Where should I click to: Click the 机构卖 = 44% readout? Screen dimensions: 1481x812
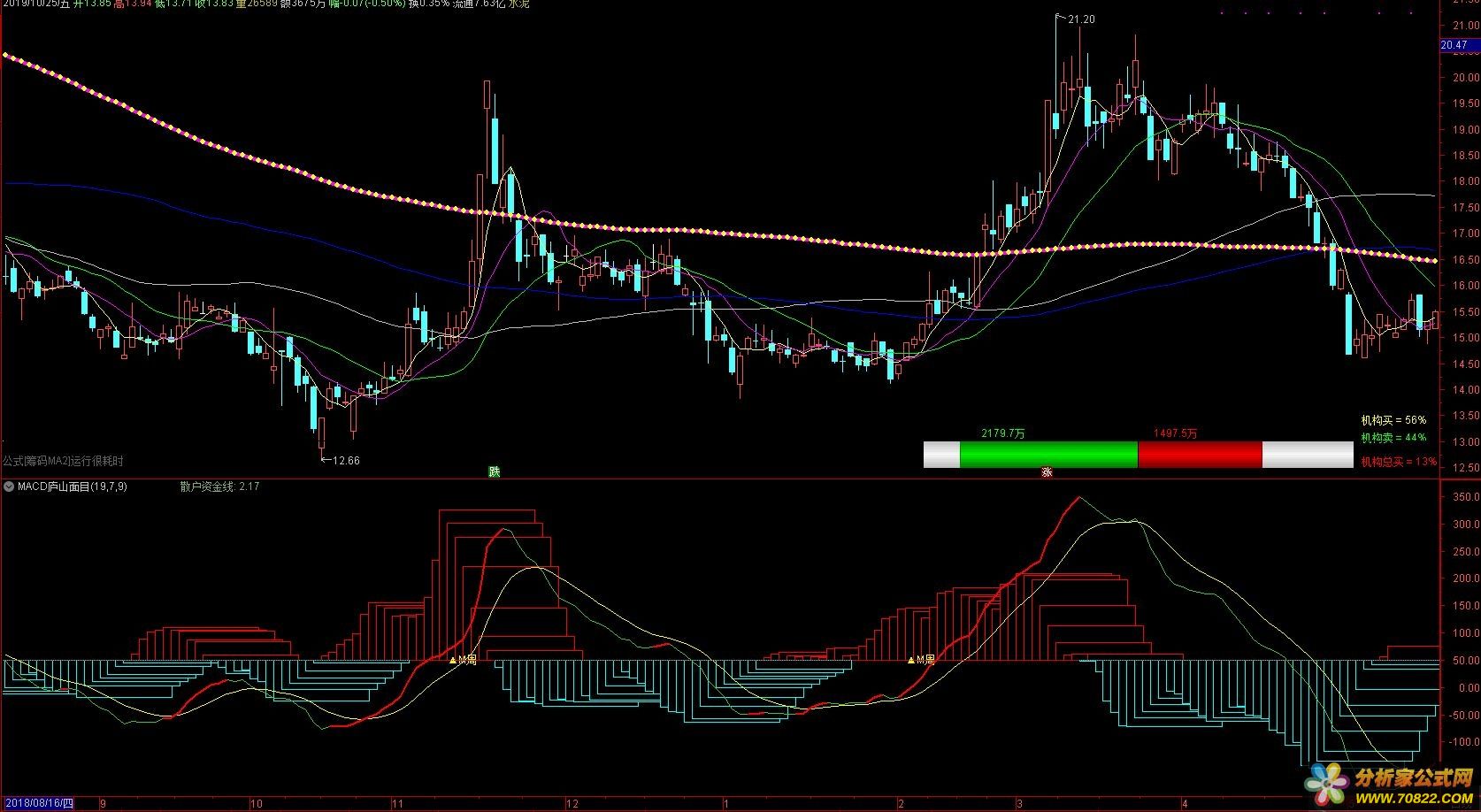1393,438
